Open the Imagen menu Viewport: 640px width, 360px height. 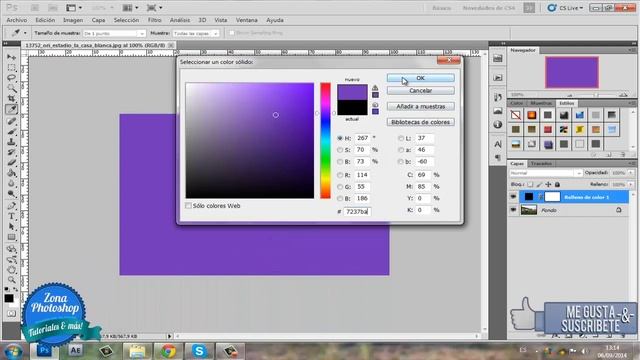point(73,20)
